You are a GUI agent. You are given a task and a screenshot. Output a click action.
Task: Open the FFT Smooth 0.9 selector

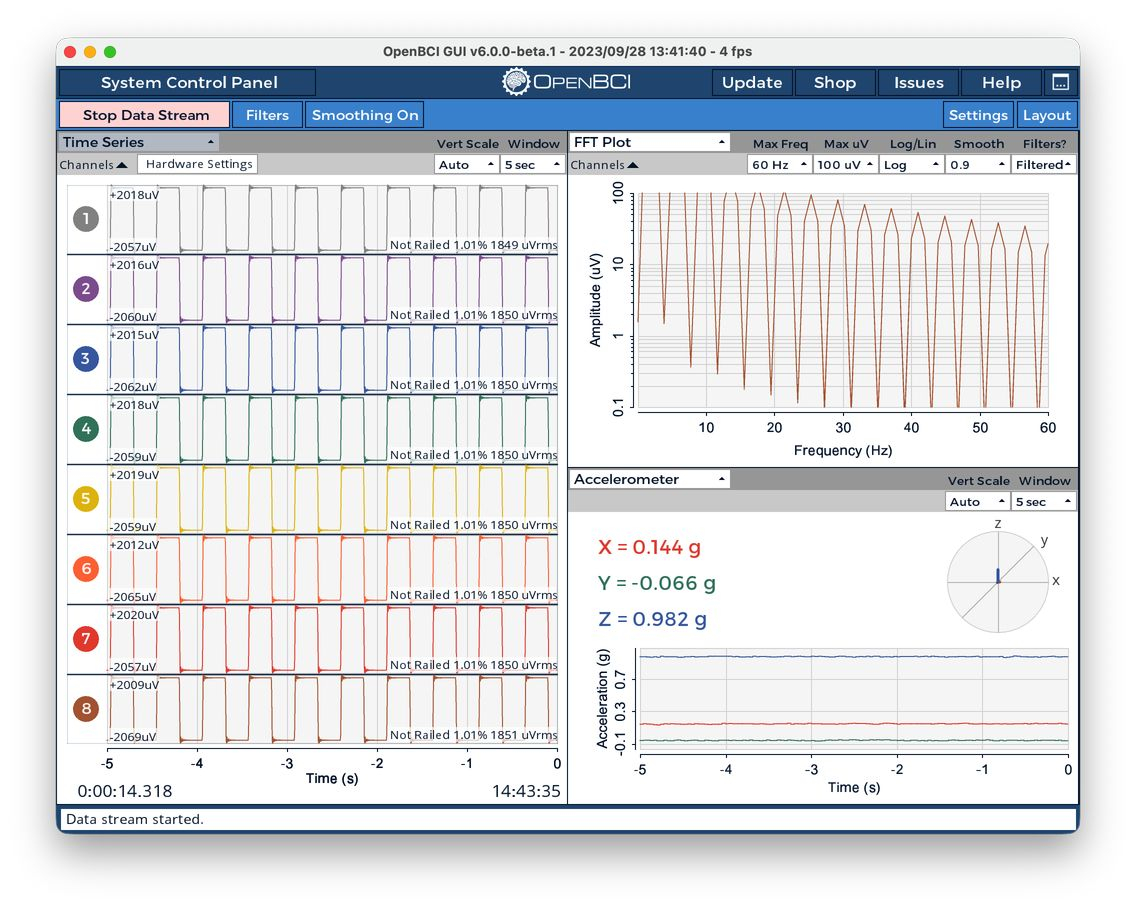(x=977, y=164)
